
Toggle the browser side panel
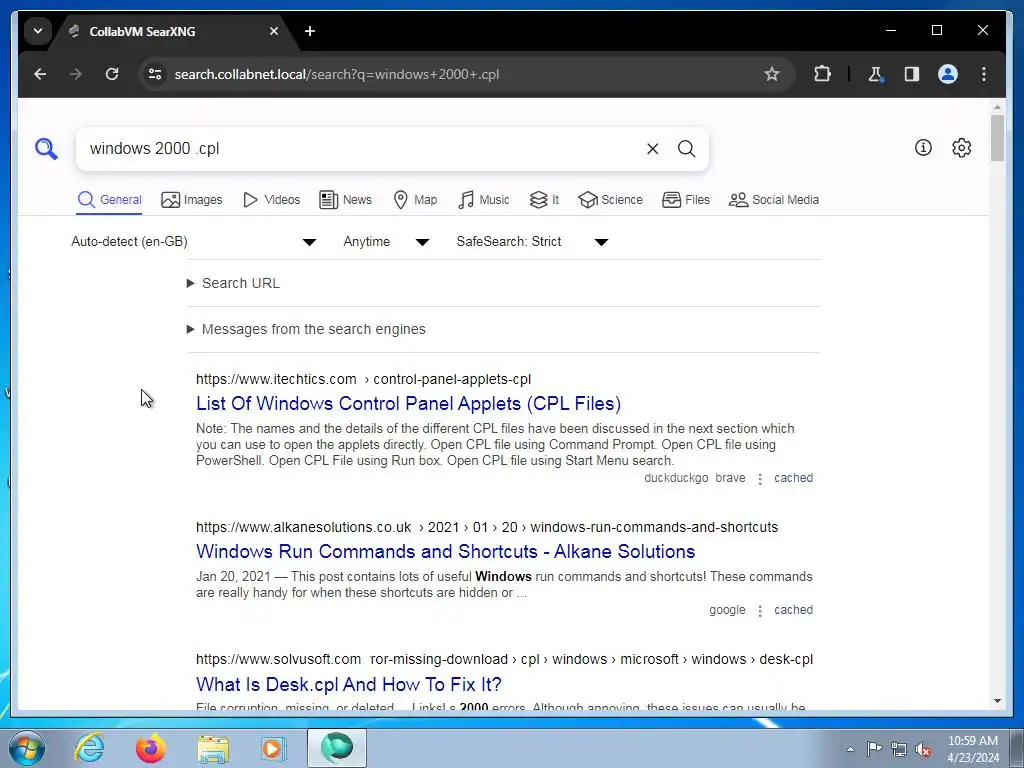912,74
